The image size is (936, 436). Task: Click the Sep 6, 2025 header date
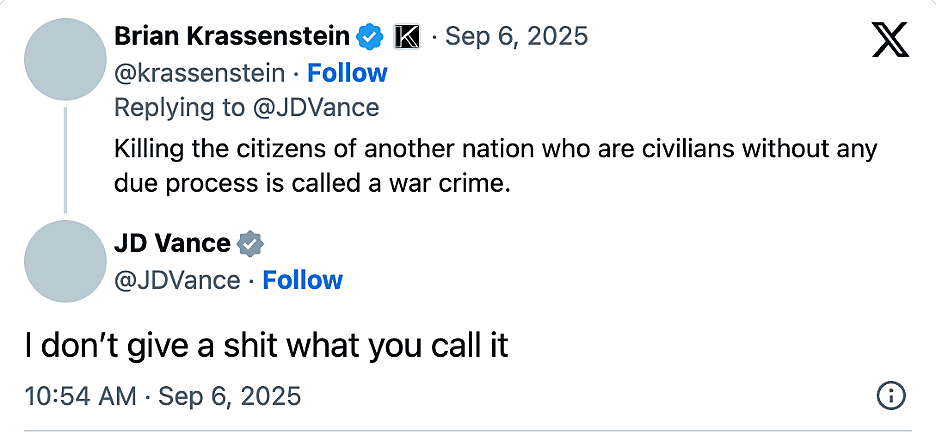point(517,37)
